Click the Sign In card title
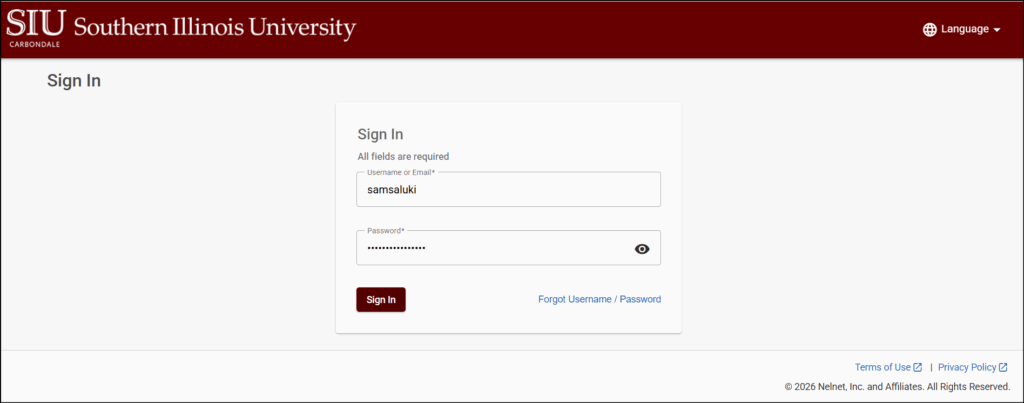 (x=380, y=134)
